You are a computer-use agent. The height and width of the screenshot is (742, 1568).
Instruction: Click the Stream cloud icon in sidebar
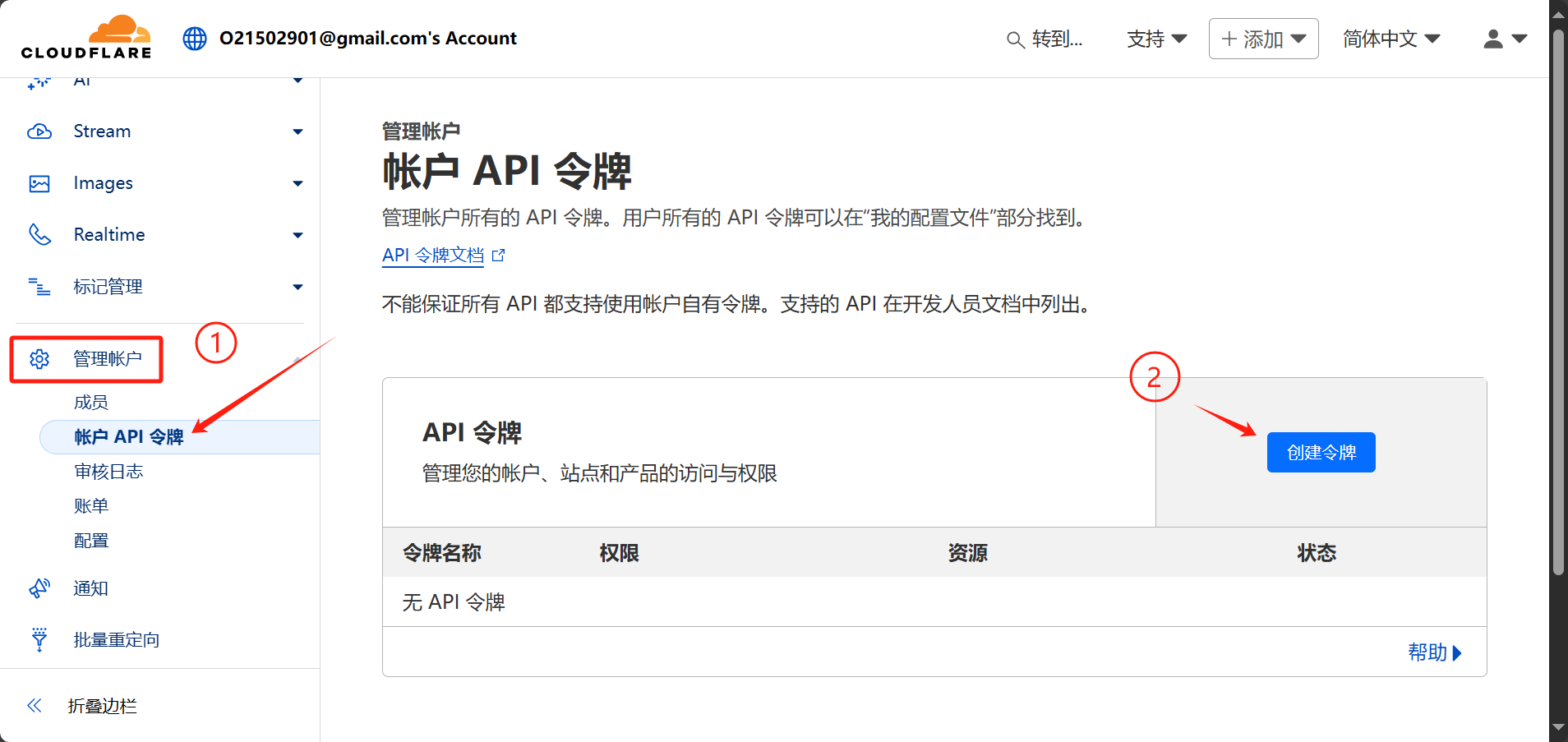pos(39,131)
